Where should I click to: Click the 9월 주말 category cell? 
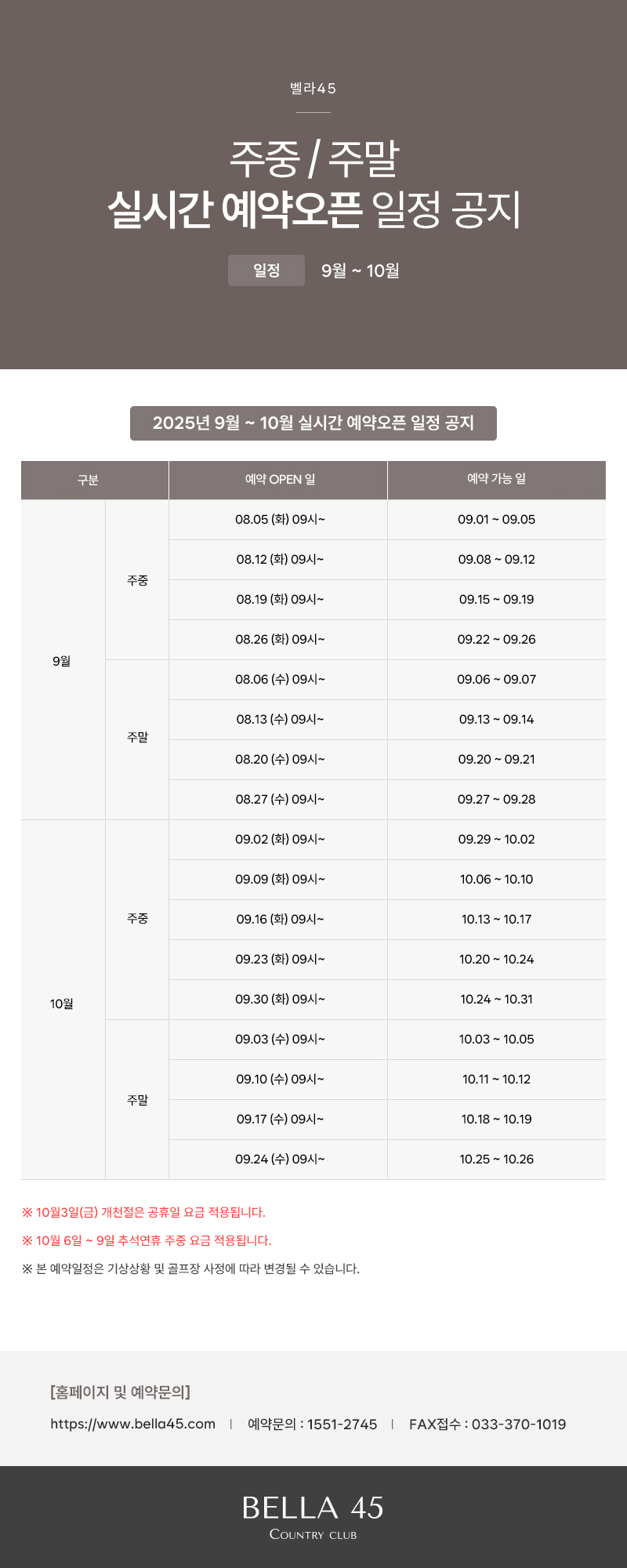137,737
